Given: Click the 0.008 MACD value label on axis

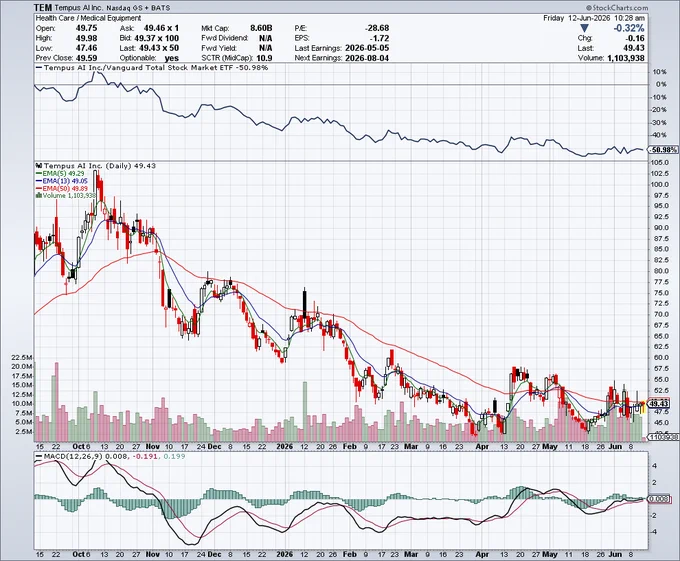Looking at the screenshot, I should [x=660, y=499].
